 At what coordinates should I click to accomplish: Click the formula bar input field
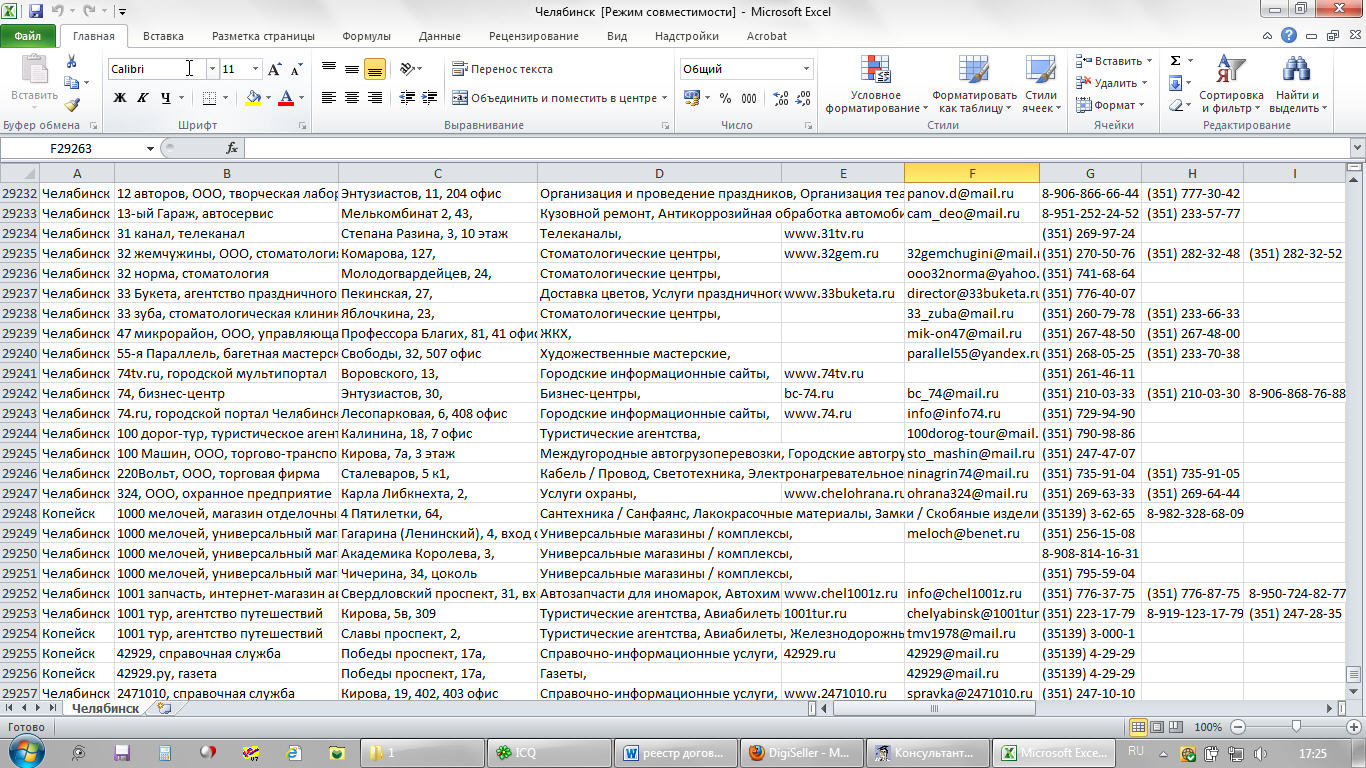(795, 148)
